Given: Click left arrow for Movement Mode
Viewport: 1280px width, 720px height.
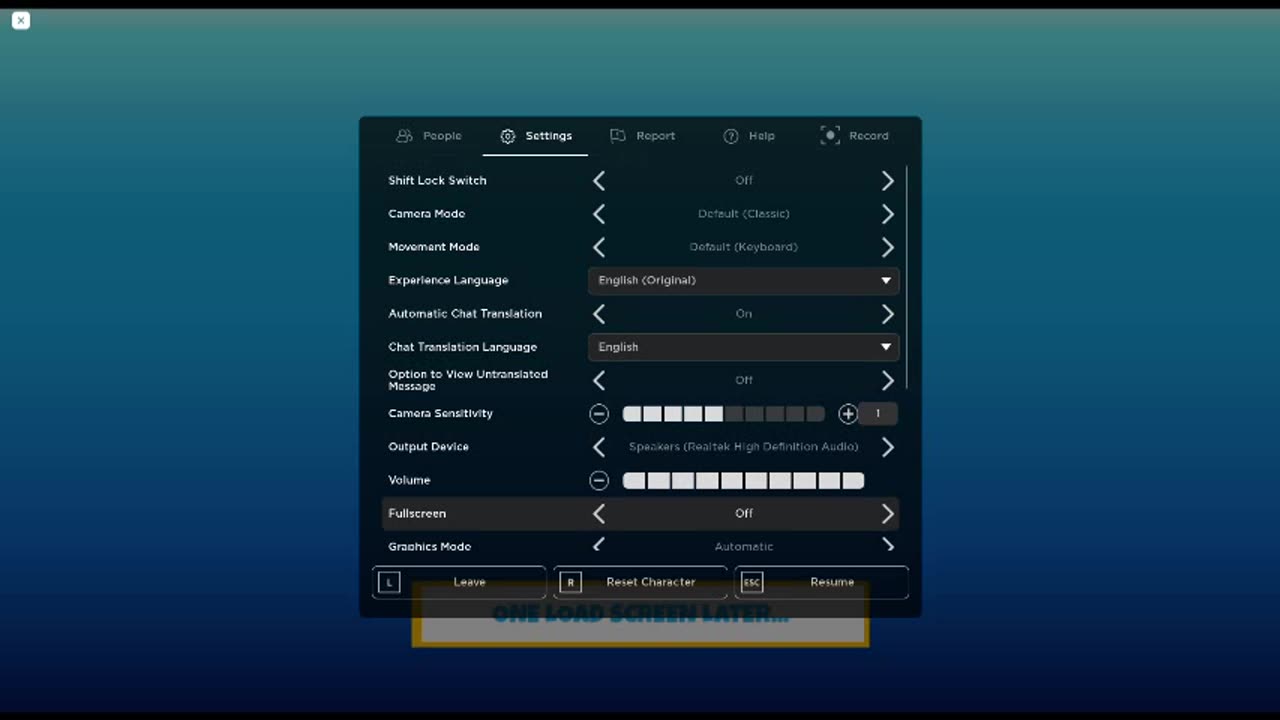Looking at the screenshot, I should (x=599, y=247).
